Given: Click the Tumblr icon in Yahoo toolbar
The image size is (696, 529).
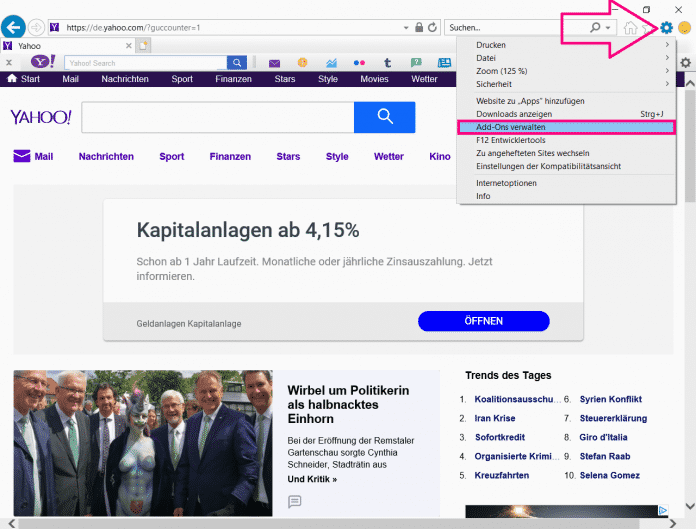Looking at the screenshot, I should point(387,63).
